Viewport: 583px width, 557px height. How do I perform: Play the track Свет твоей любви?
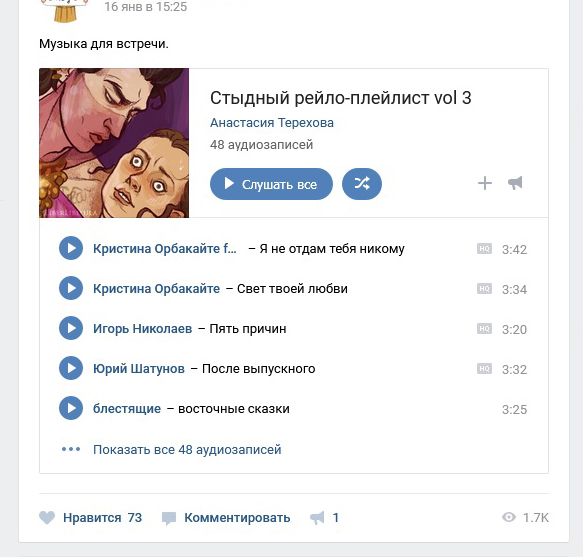coord(71,288)
